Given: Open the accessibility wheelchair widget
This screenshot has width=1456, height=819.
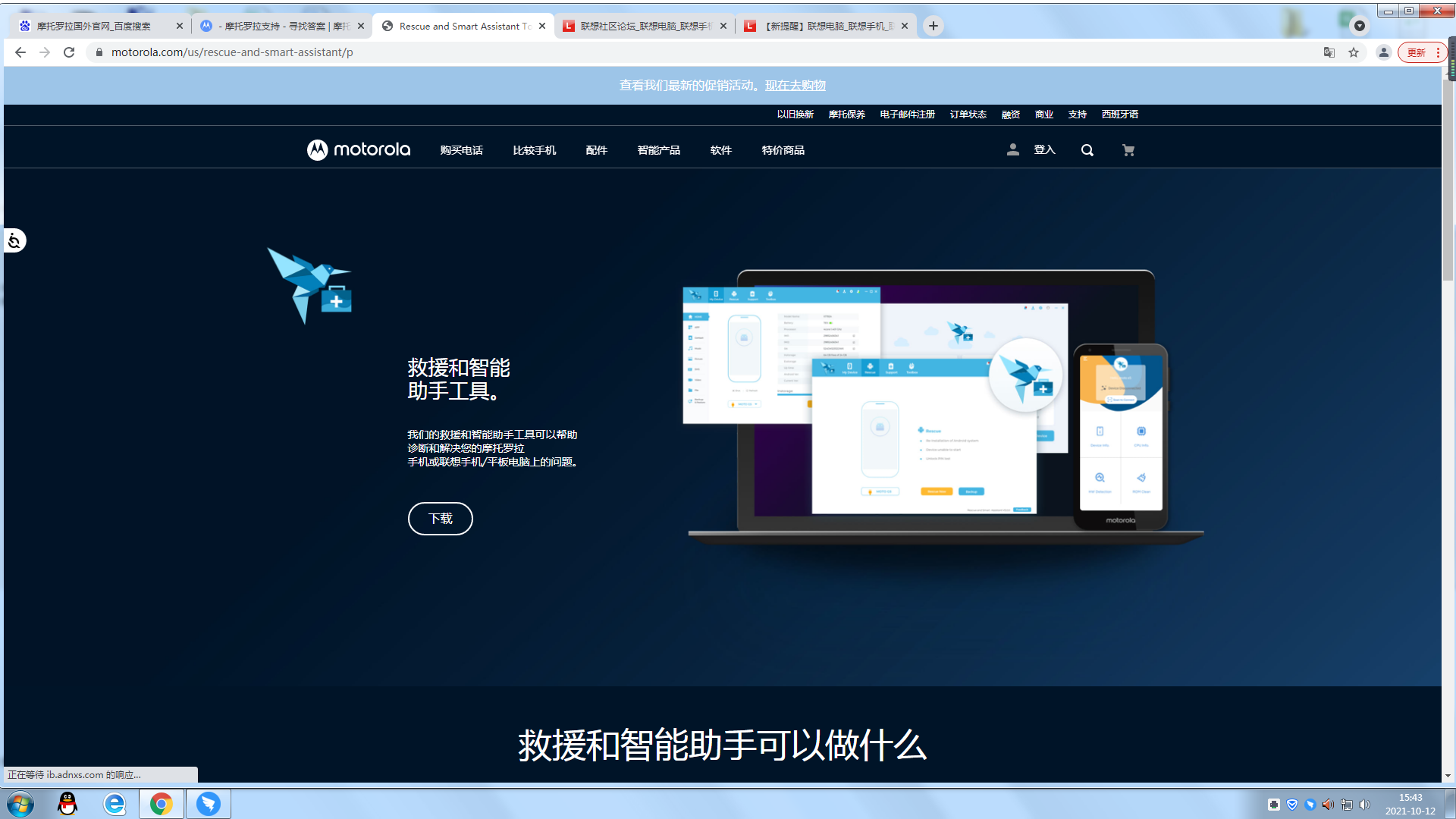Looking at the screenshot, I should (x=14, y=241).
